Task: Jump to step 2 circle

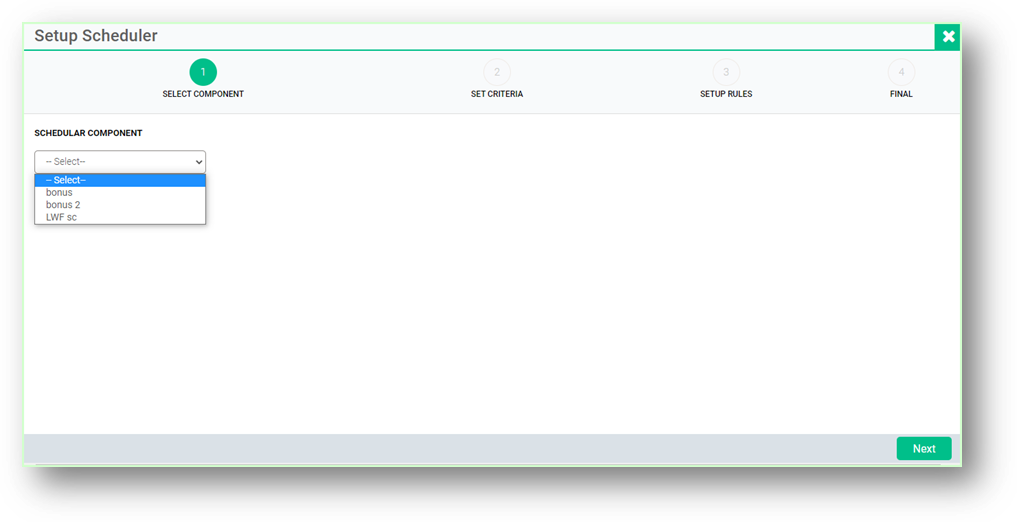Action: click(497, 72)
